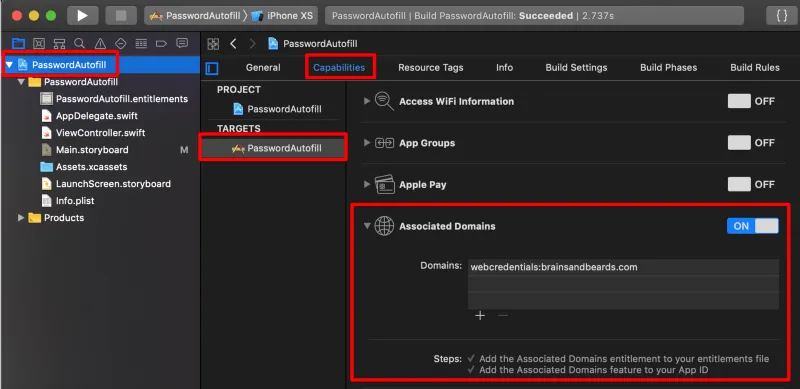Expand the Products folder
800x389 pixels.
click(x=21, y=218)
